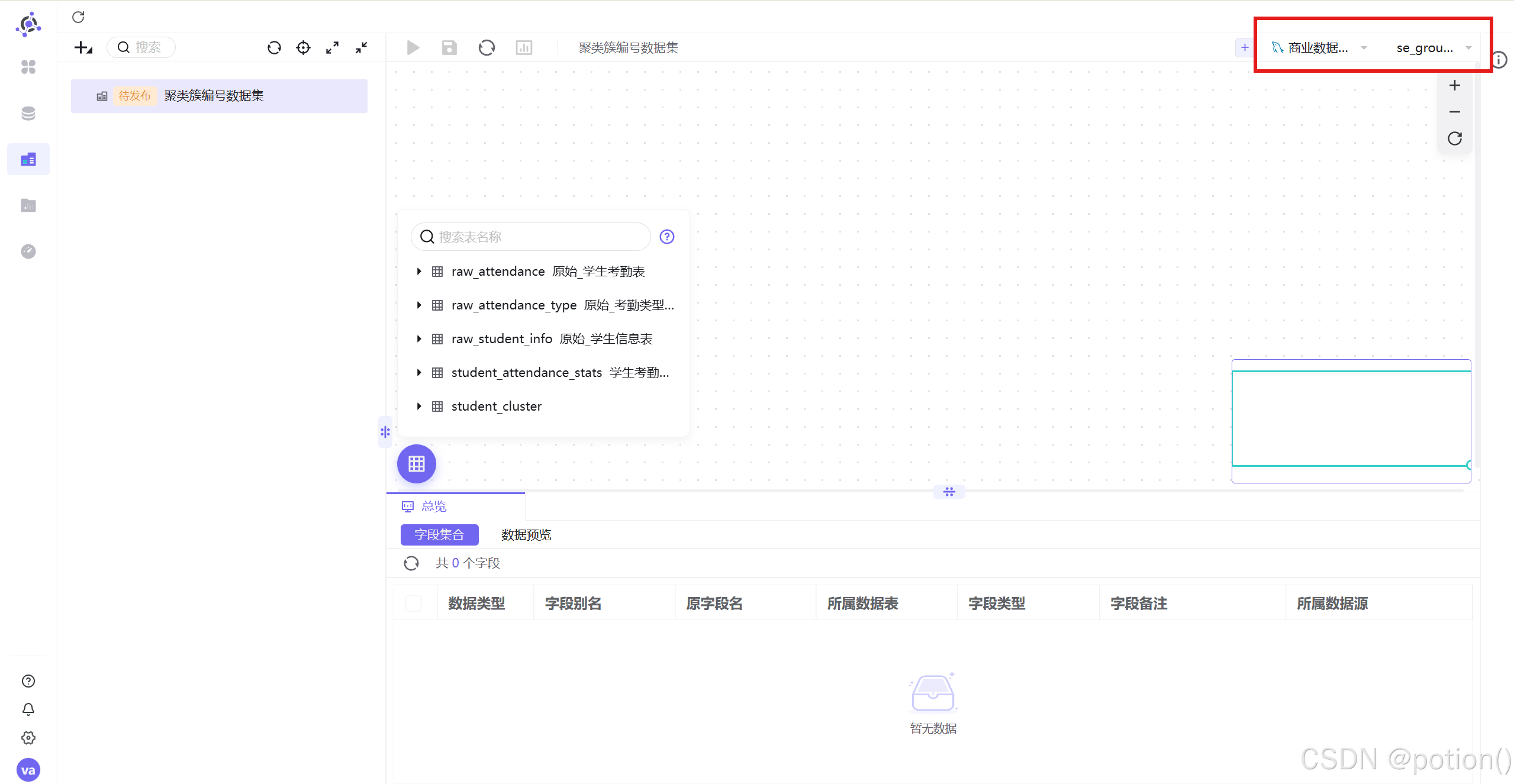Click the toolbar refresh sync icon
Image resolution: width=1514 pixels, height=784 pixels.
(x=487, y=47)
